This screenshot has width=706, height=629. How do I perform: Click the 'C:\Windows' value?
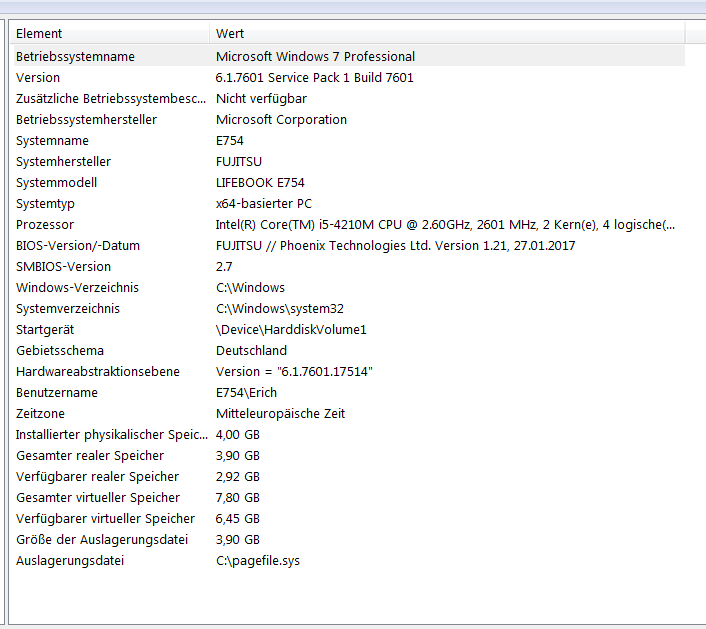(250, 288)
